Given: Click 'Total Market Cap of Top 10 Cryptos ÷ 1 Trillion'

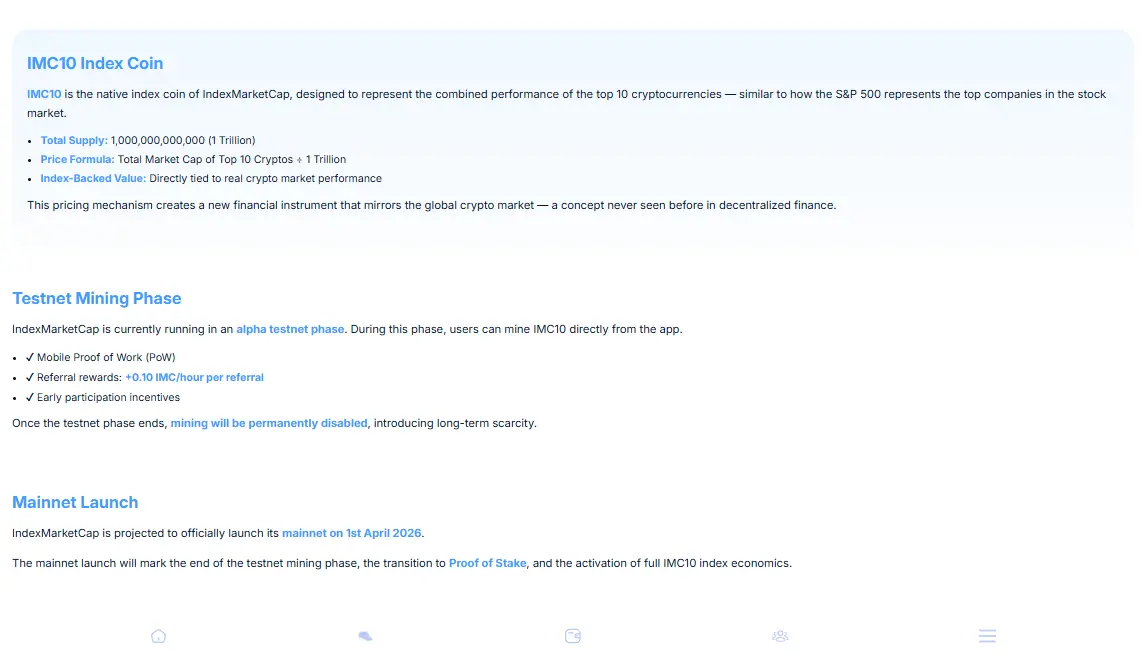Looking at the screenshot, I should 232,159.
